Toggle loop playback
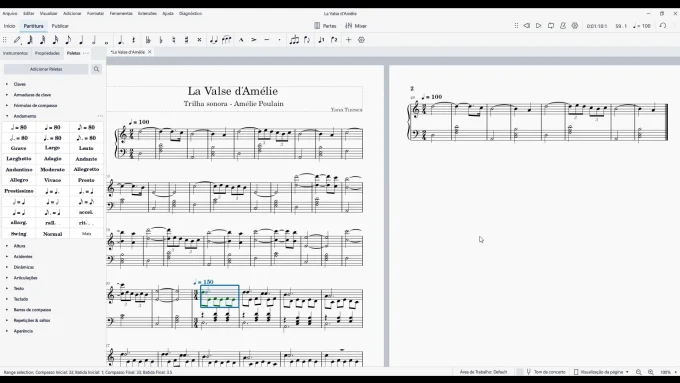The image size is (680, 383). tap(551, 26)
